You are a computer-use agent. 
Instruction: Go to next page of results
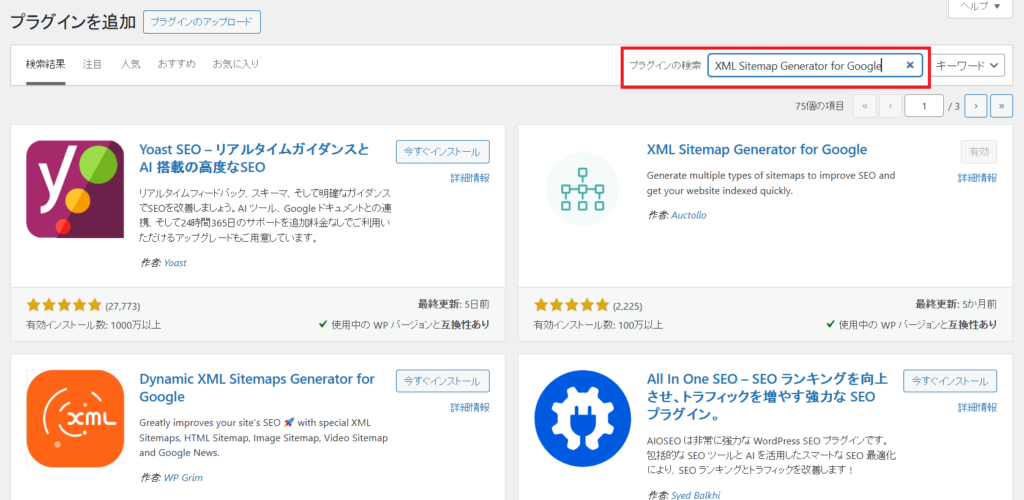[x=976, y=105]
